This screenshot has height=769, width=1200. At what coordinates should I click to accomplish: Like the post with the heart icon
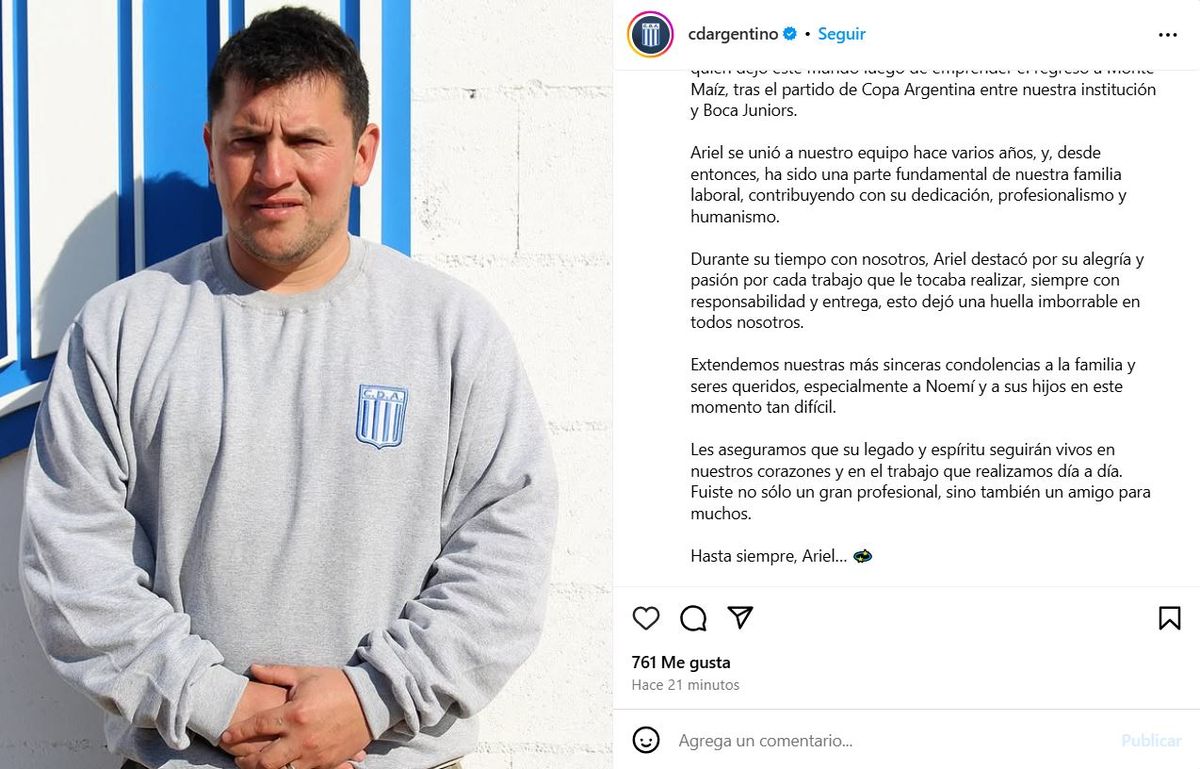pos(646,618)
